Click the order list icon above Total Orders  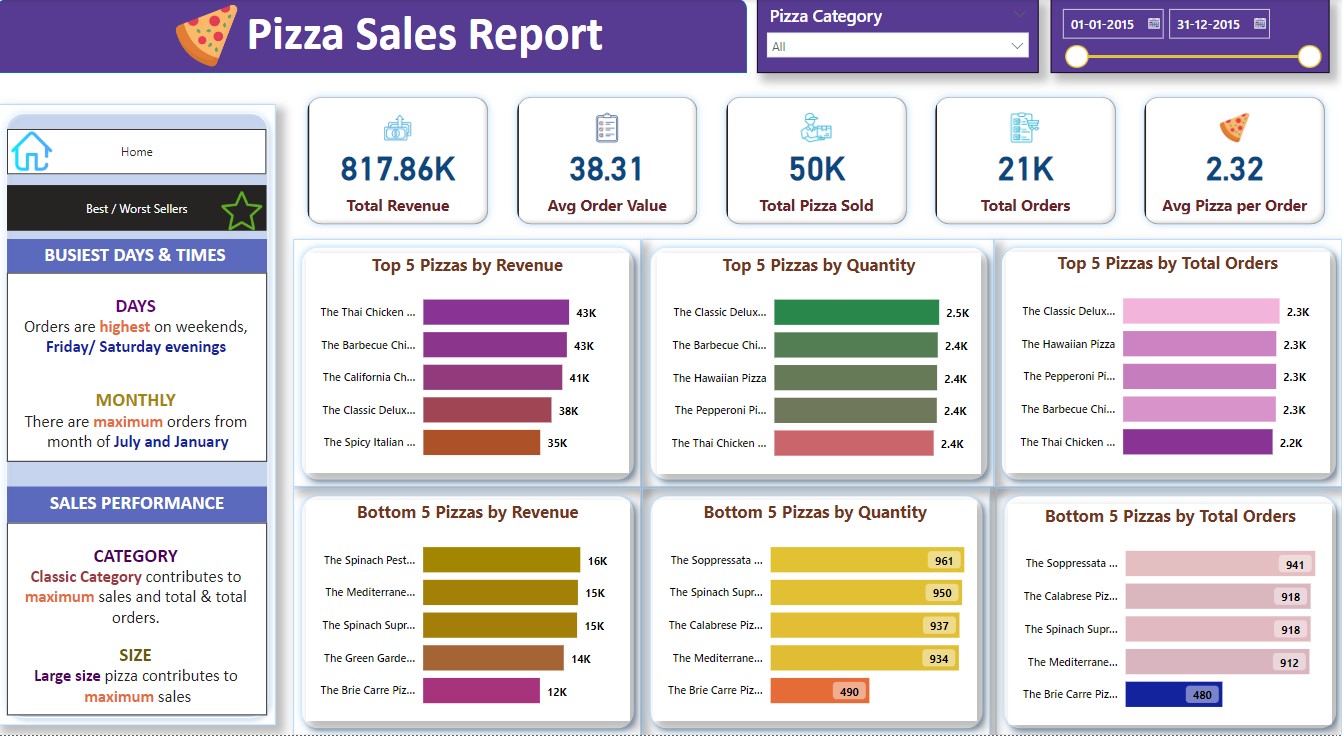tap(1024, 128)
